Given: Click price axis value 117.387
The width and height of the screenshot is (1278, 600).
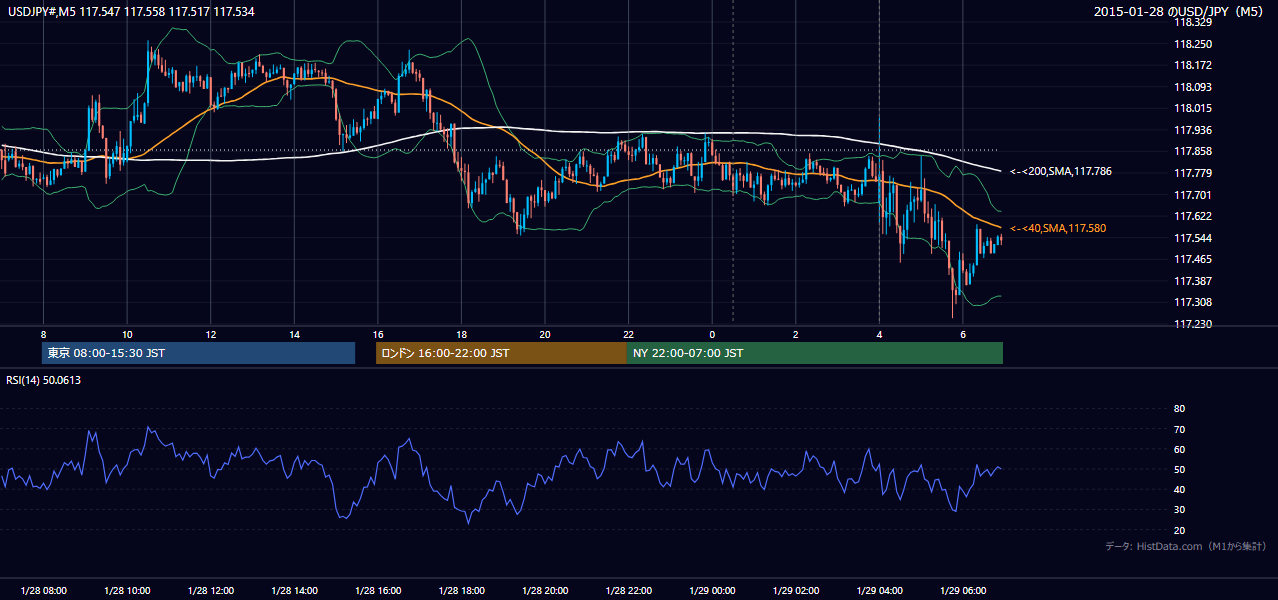Looking at the screenshot, I should (1192, 281).
